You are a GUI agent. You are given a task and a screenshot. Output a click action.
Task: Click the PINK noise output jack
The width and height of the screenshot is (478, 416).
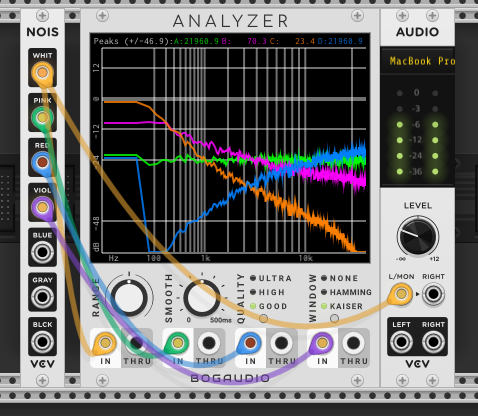42,118
